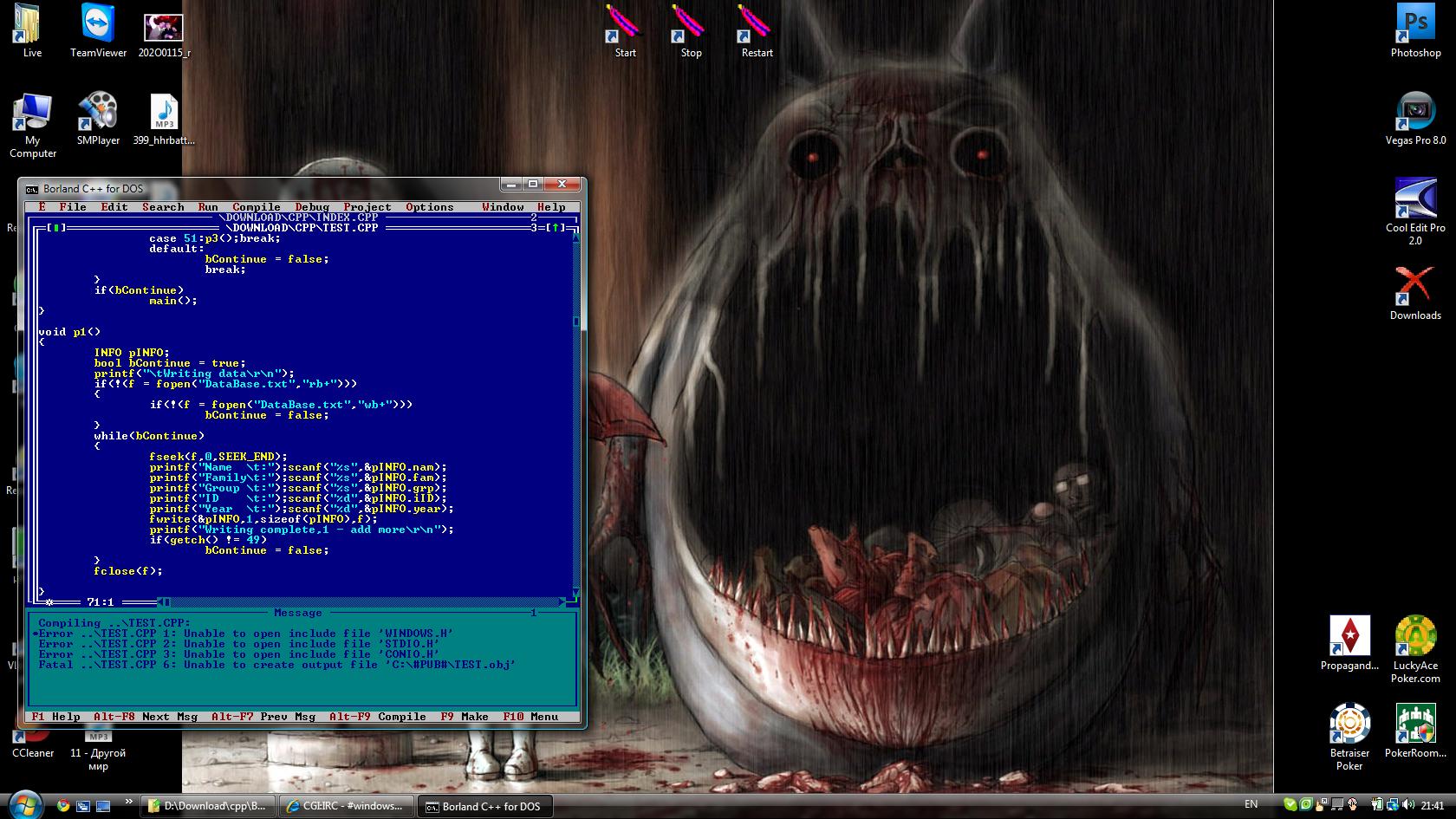Launch SMPlayer desktop shortcut
Screen dimensions: 1456x819
[x=98, y=119]
